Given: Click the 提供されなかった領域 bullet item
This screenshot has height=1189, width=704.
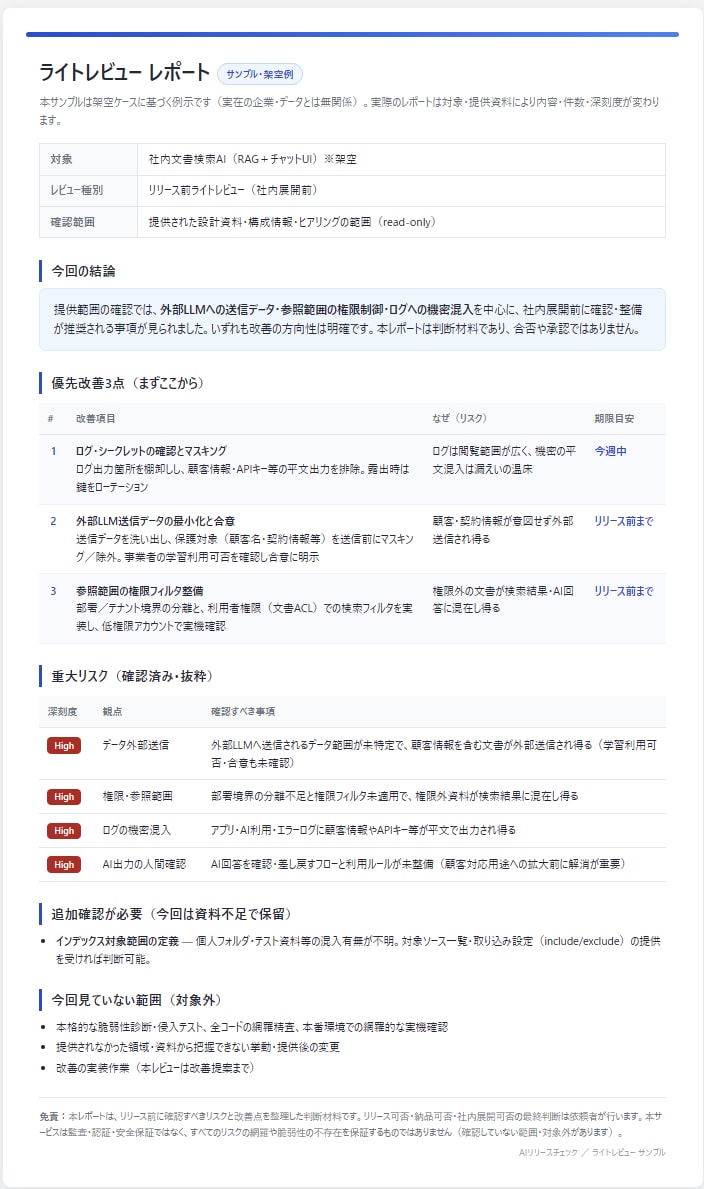Looking at the screenshot, I should pyautogui.click(x=198, y=1047).
